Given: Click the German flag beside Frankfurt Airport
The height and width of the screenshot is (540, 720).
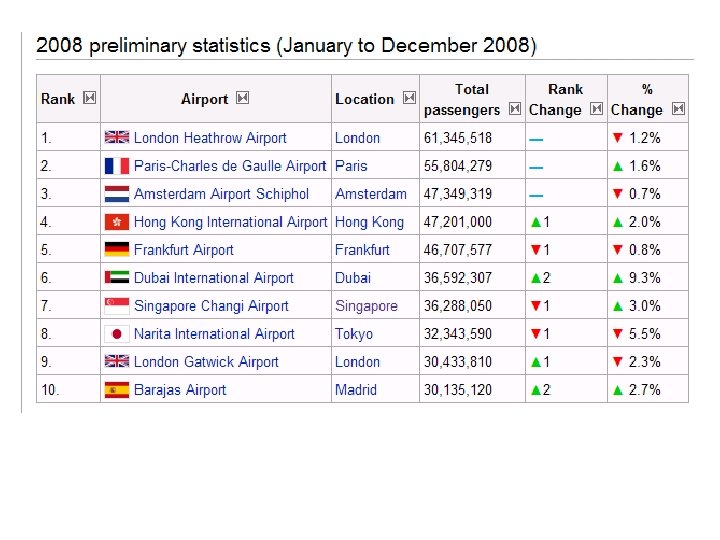Looking at the screenshot, I should (116, 250).
